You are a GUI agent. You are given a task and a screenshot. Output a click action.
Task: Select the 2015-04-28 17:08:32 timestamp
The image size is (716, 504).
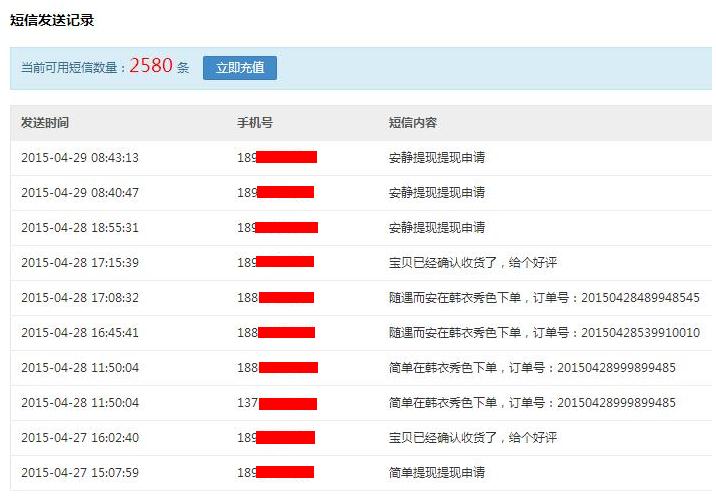(80, 298)
